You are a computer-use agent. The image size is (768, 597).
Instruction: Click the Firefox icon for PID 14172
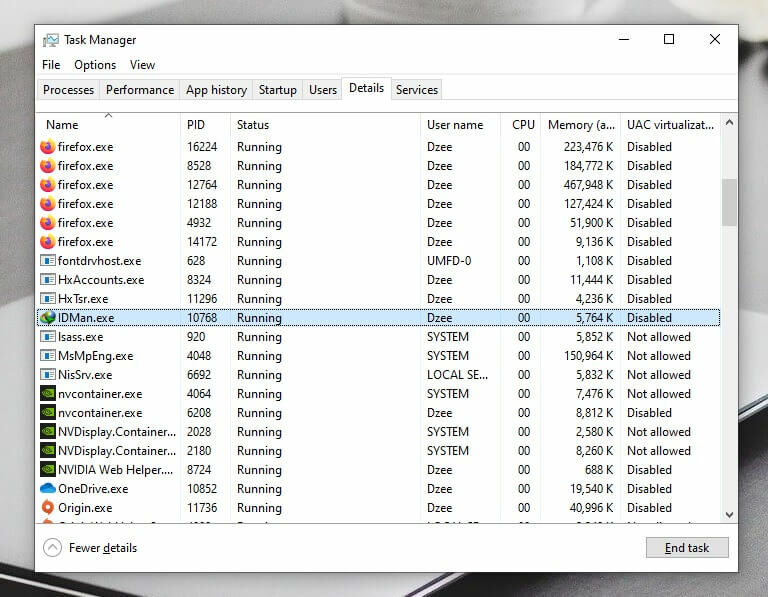(x=48, y=242)
